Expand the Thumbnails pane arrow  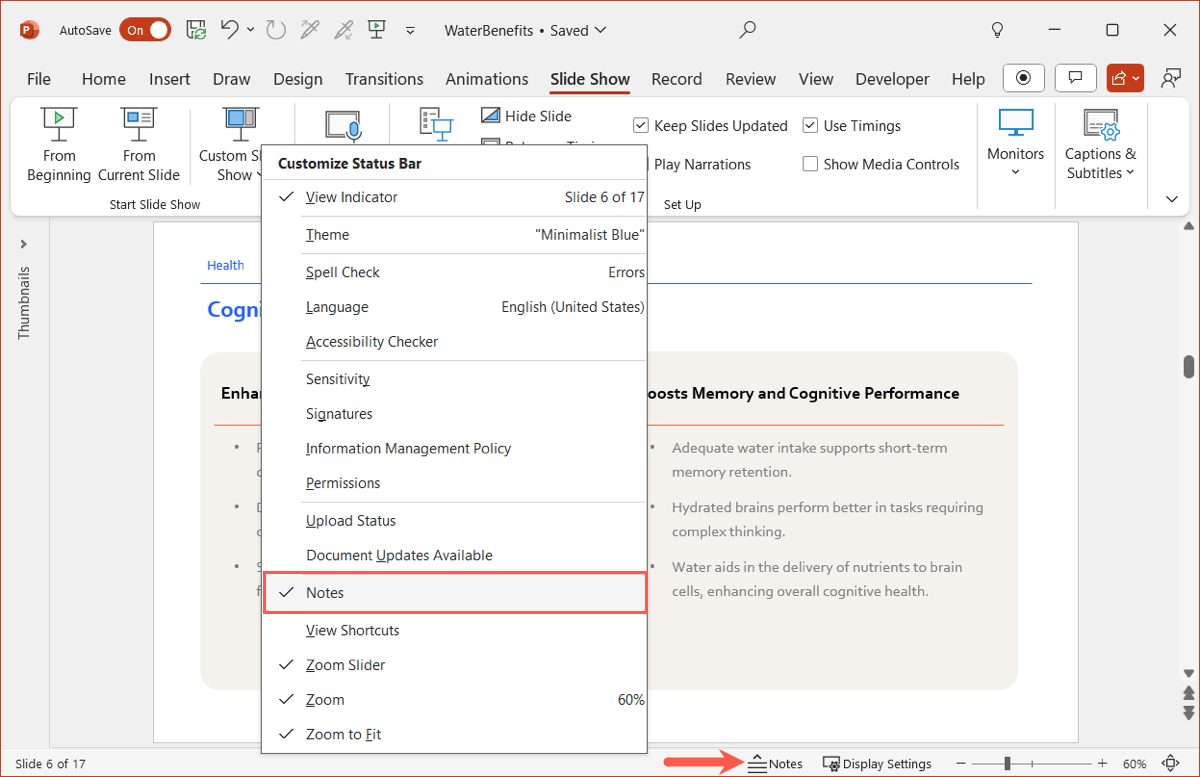pos(24,244)
